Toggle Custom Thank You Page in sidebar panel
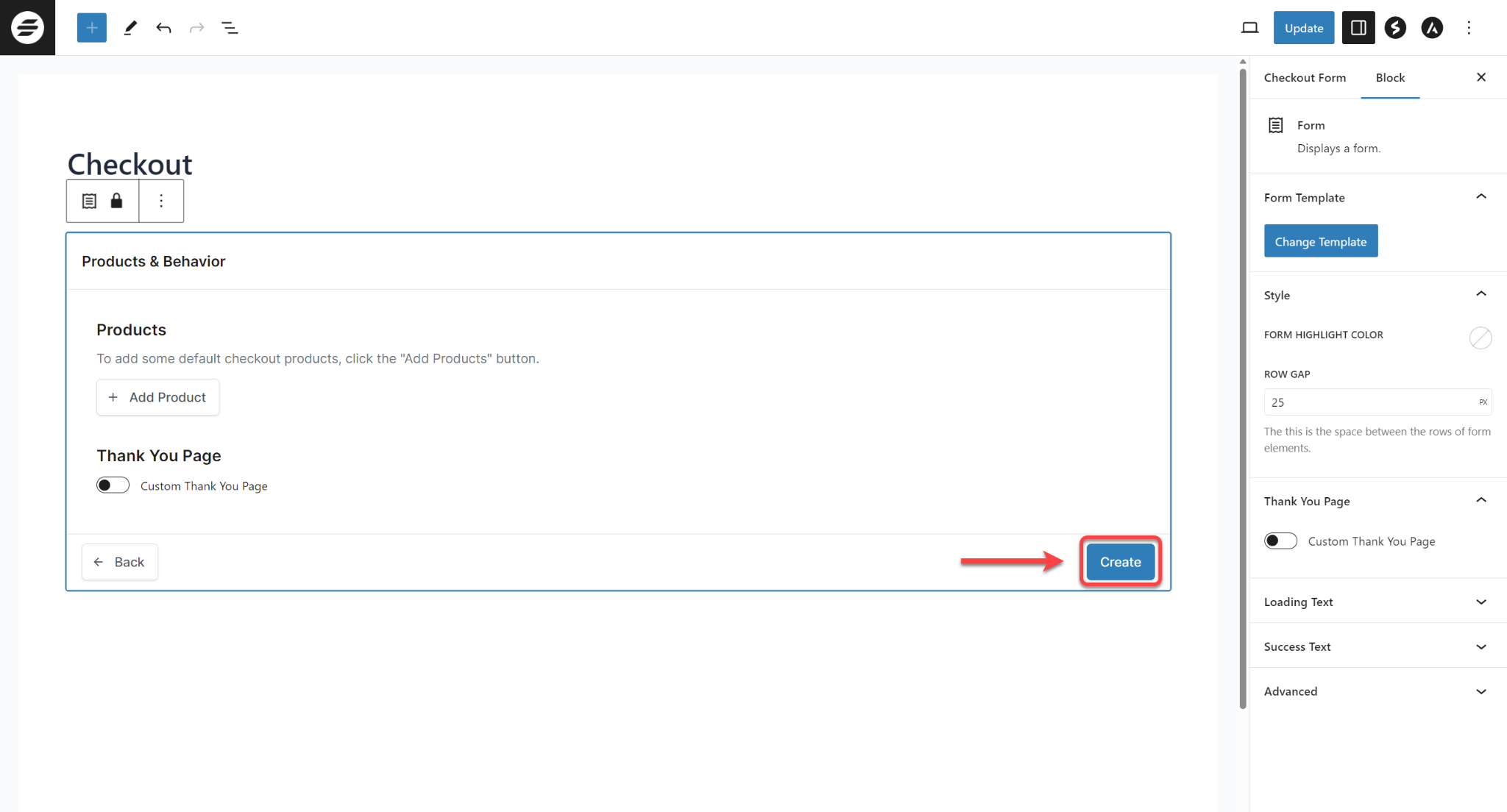 coord(1281,541)
